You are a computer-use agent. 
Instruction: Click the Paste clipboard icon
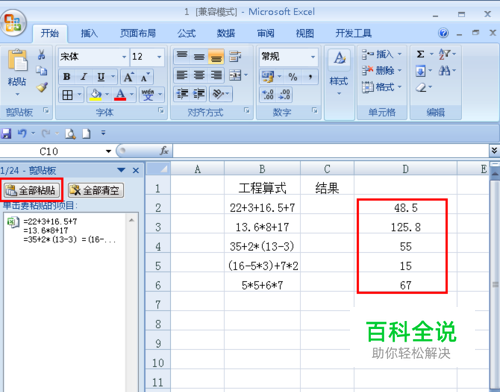click(x=17, y=60)
